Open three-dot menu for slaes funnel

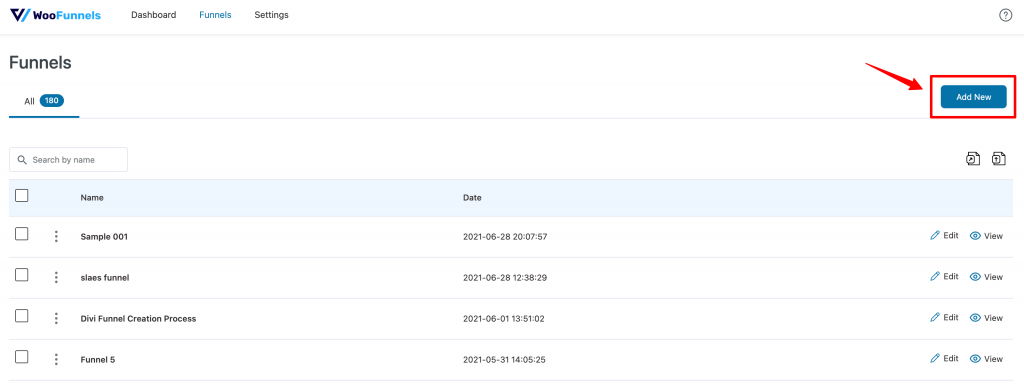(56, 277)
